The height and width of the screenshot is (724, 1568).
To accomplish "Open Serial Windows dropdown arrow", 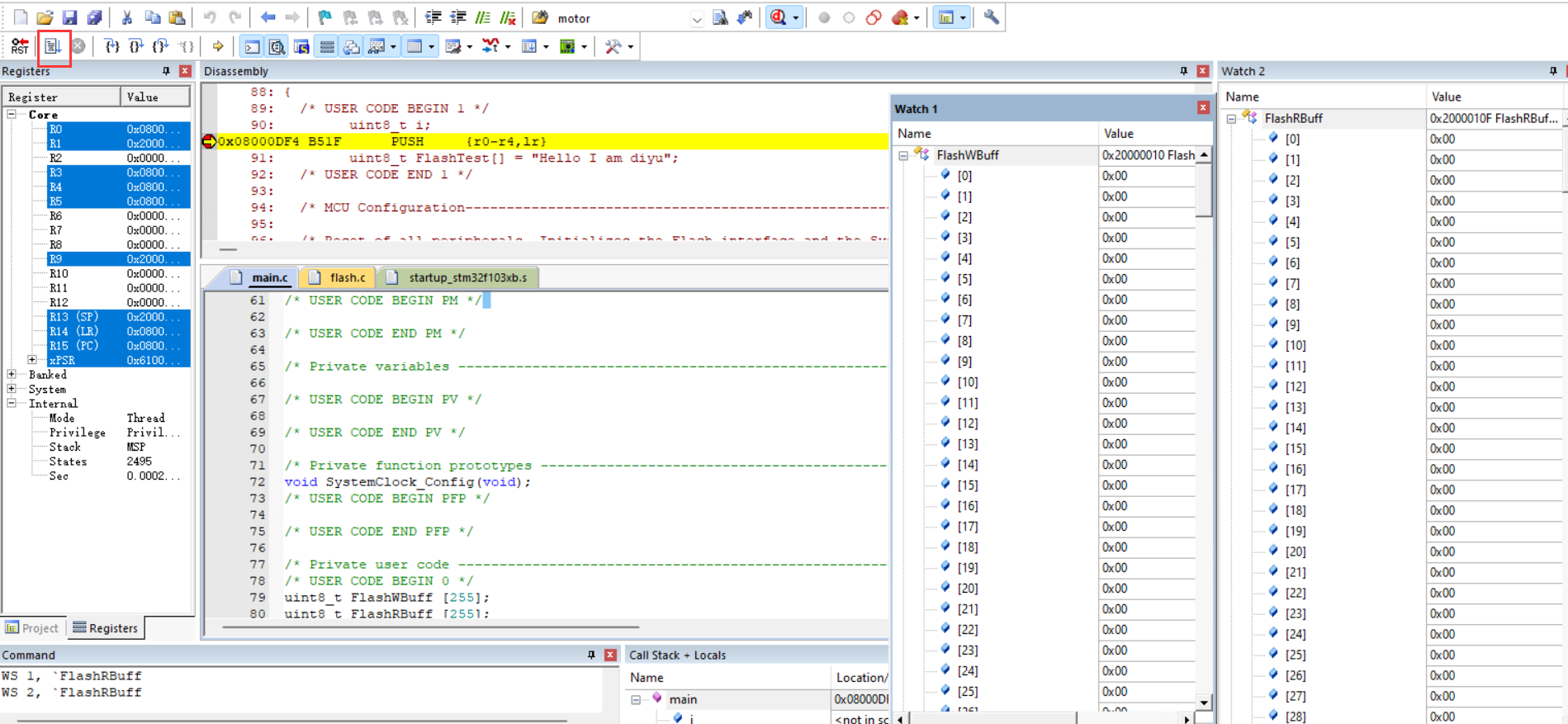I will coord(469,46).
